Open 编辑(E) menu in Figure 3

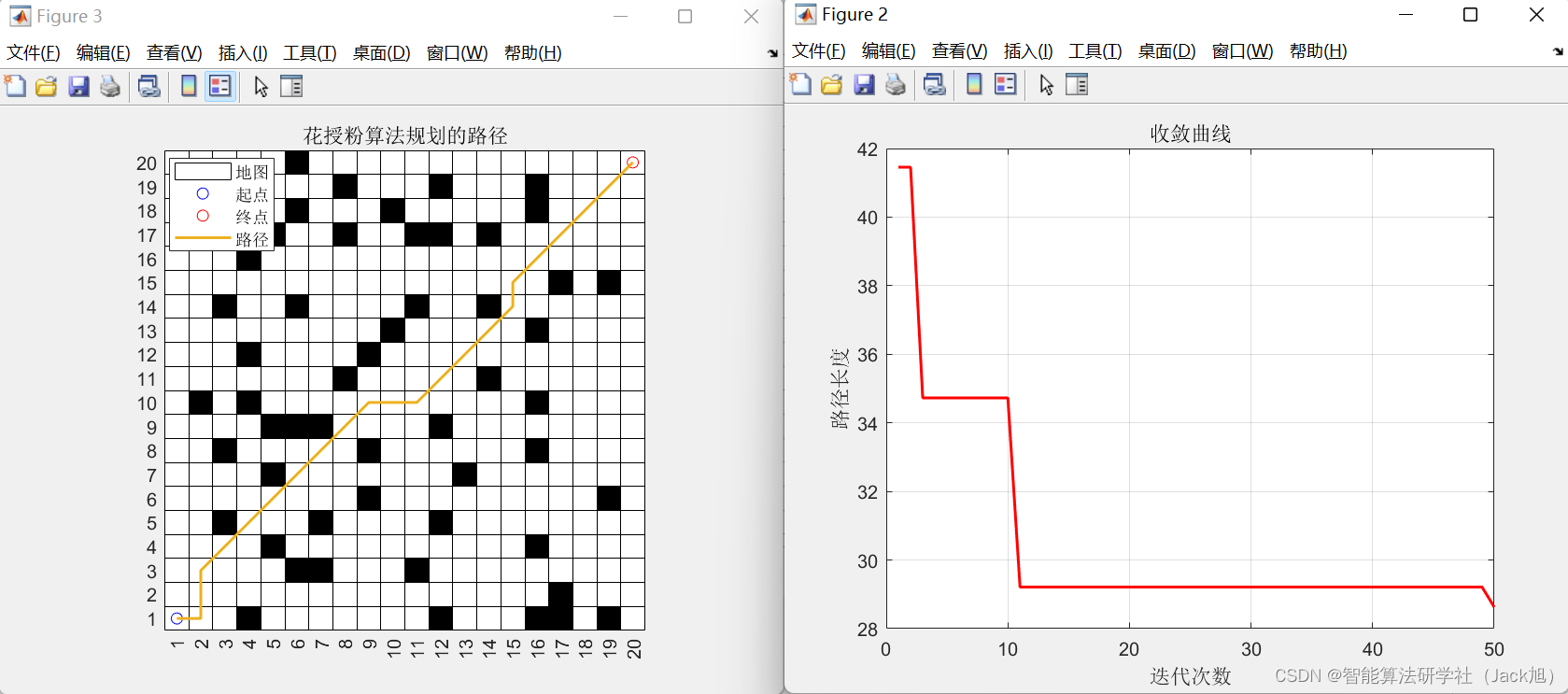[103, 53]
